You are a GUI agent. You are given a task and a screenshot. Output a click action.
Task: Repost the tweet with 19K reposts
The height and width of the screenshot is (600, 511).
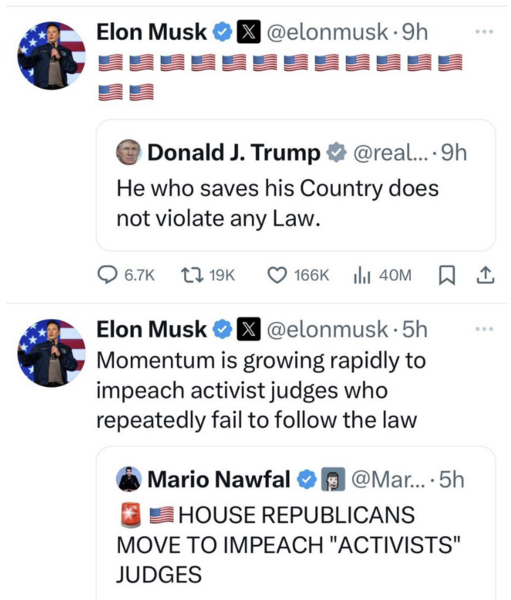[x=192, y=275]
